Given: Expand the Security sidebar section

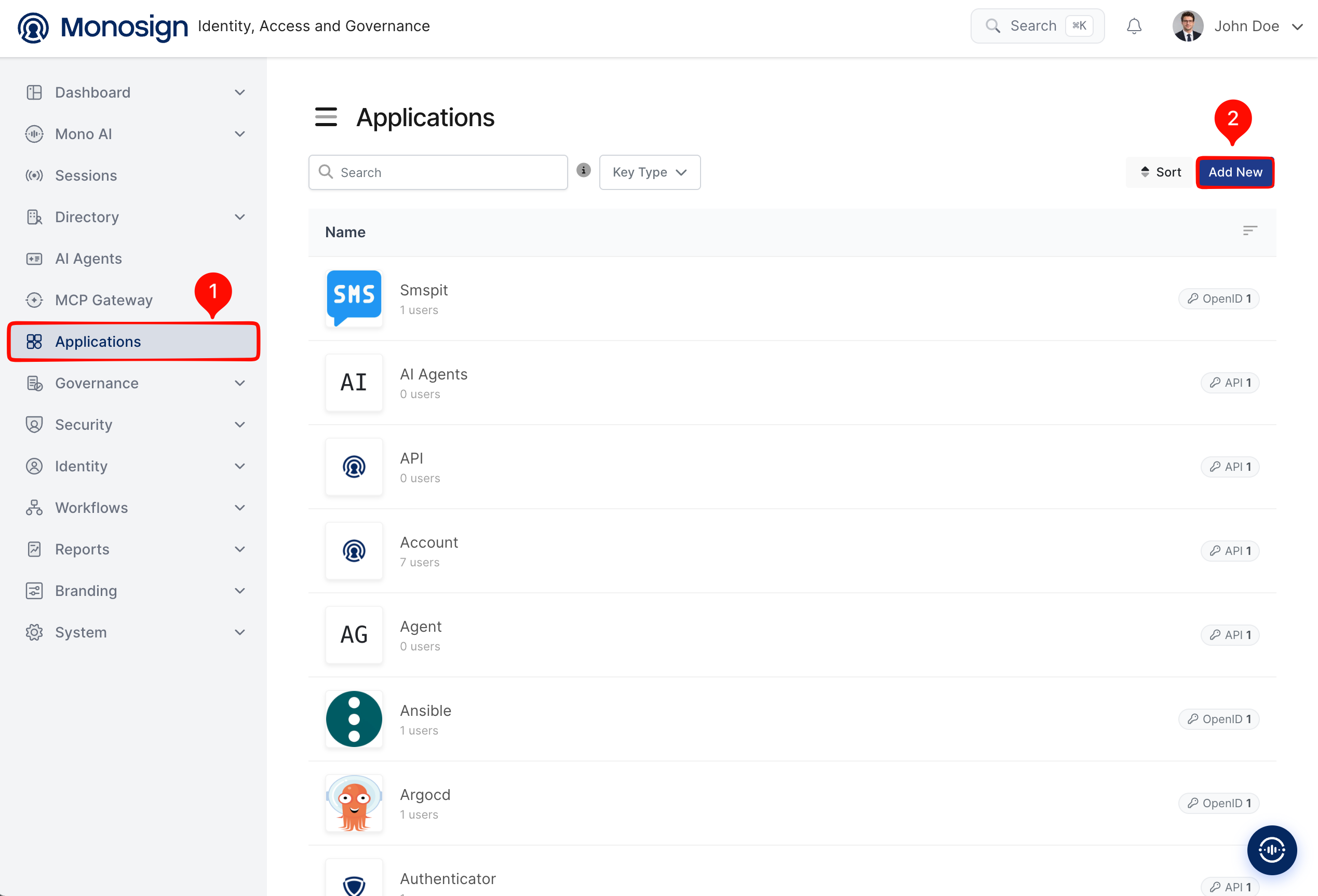Looking at the screenshot, I should 136,425.
